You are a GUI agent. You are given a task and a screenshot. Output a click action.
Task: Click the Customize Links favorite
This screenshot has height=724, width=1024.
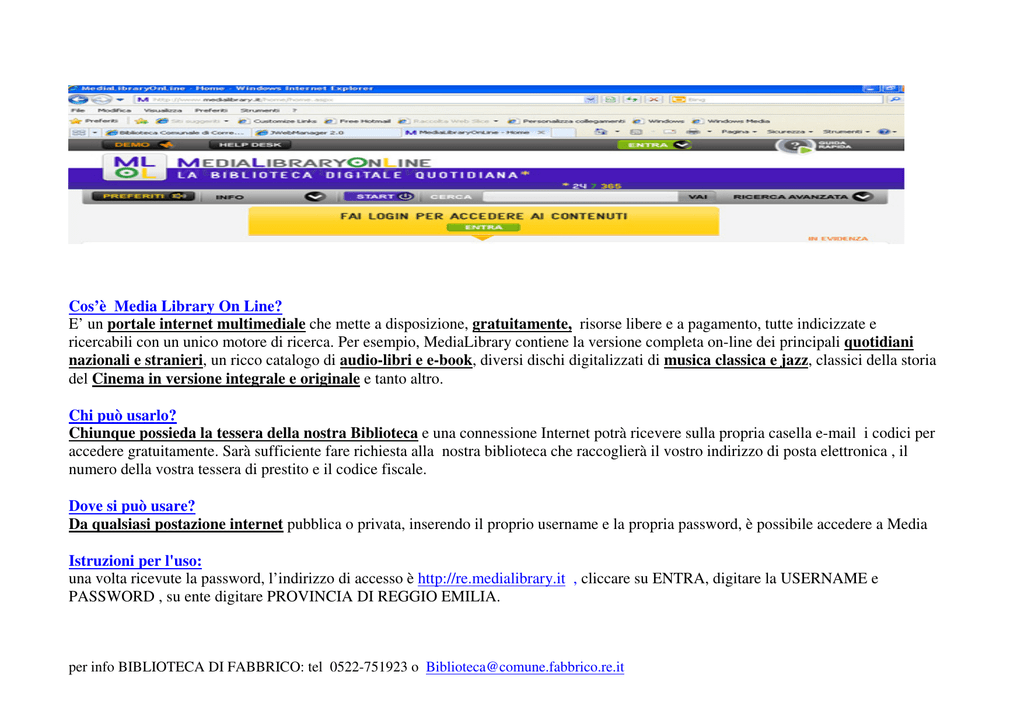click(278, 121)
